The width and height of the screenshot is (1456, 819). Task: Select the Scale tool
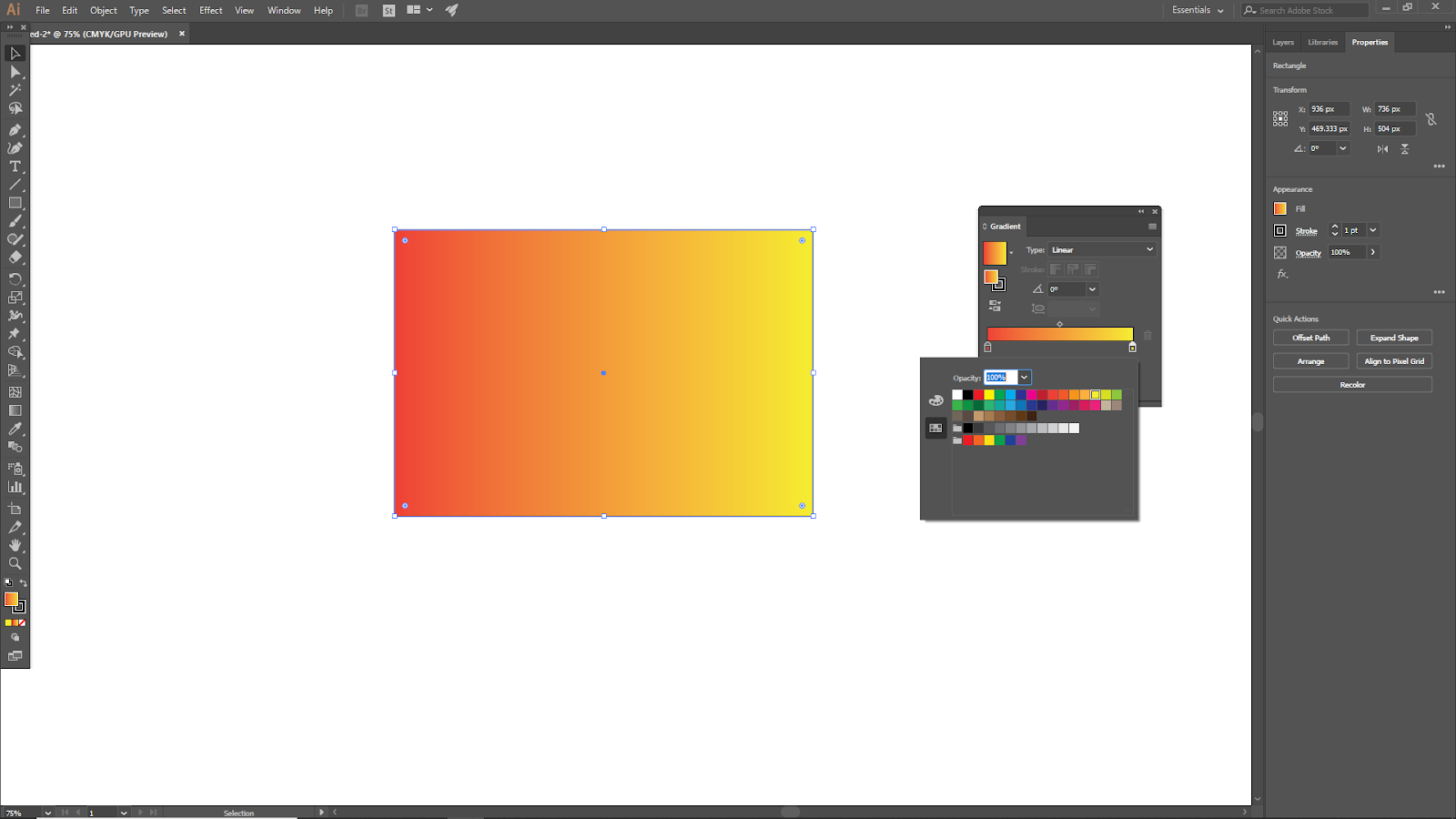click(15, 298)
